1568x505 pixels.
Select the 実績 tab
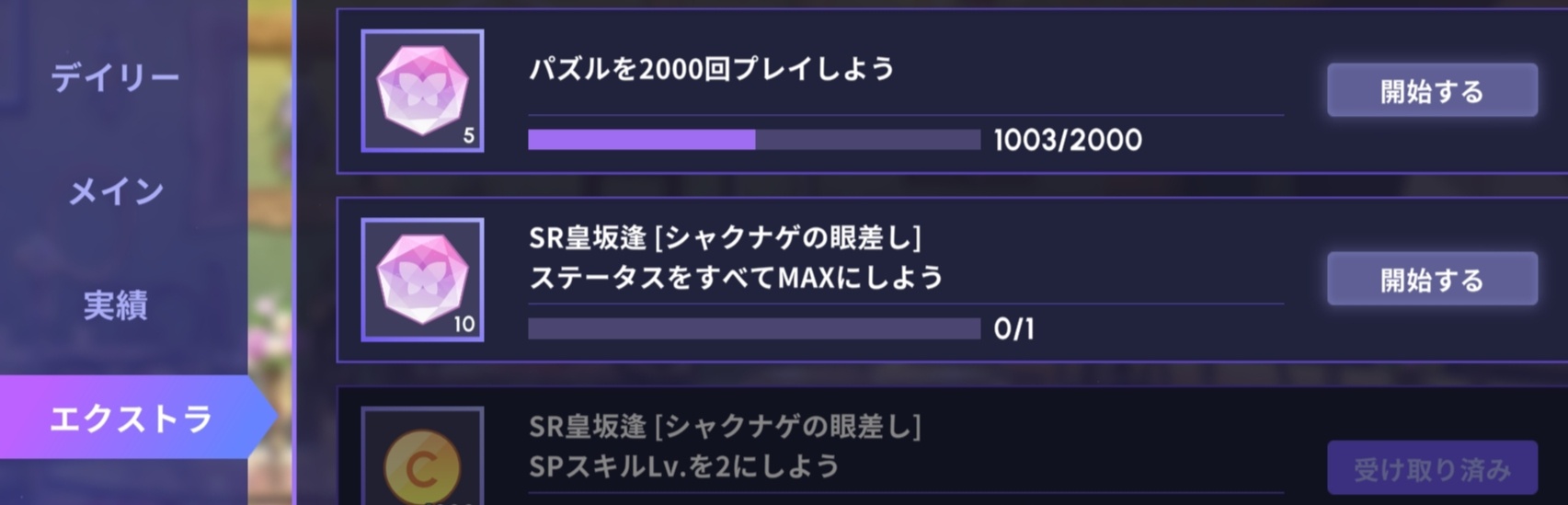116,305
